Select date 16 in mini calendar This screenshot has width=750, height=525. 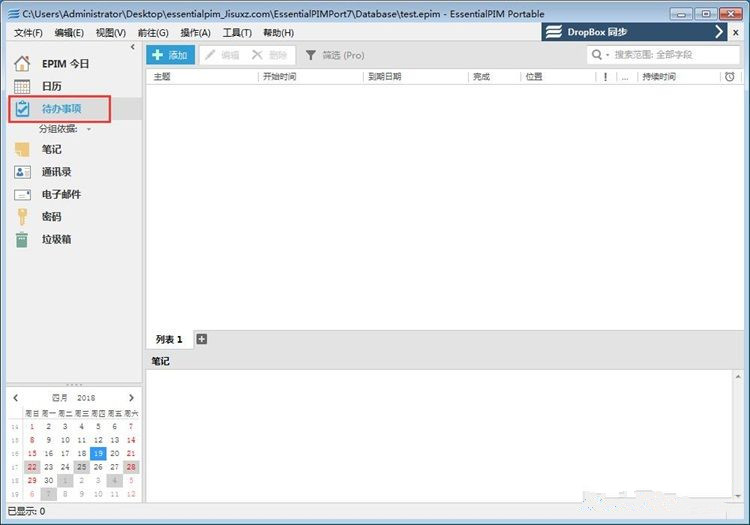[48, 453]
